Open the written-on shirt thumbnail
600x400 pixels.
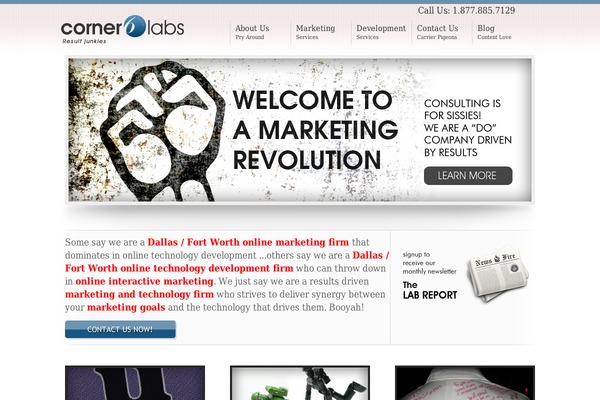[x=465, y=383]
